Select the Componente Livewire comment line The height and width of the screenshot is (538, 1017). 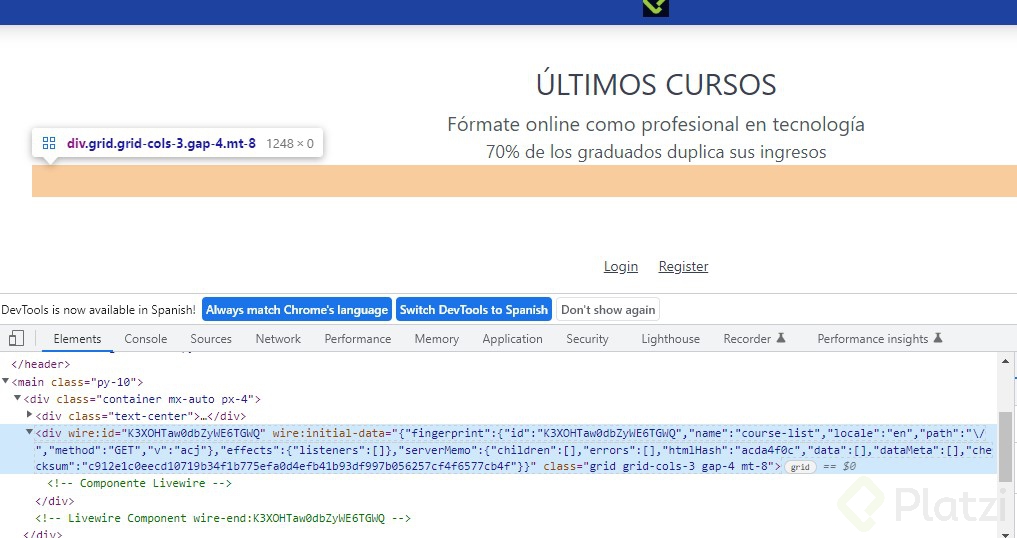(x=139, y=483)
